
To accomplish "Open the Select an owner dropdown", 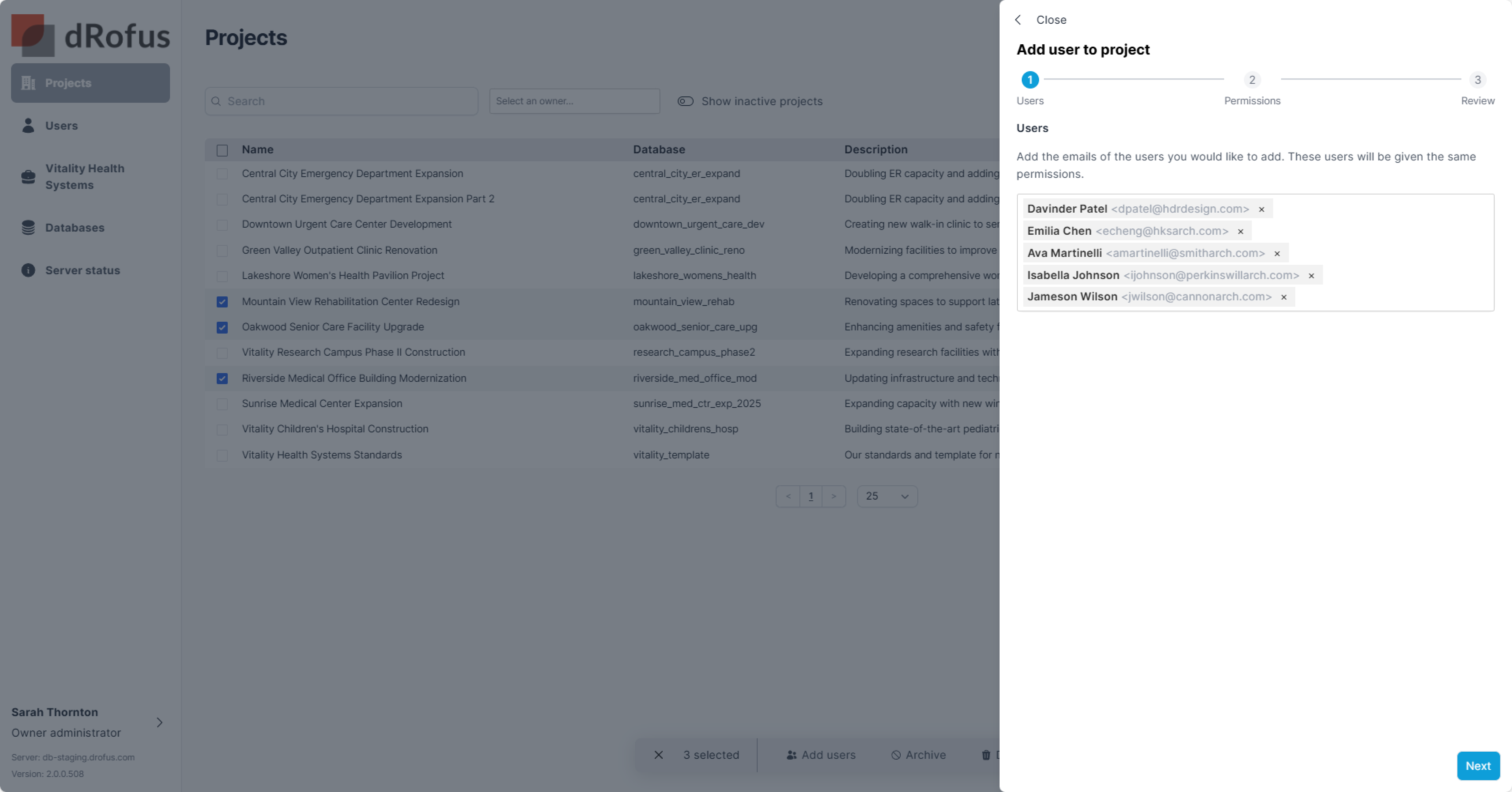I will 574,101.
